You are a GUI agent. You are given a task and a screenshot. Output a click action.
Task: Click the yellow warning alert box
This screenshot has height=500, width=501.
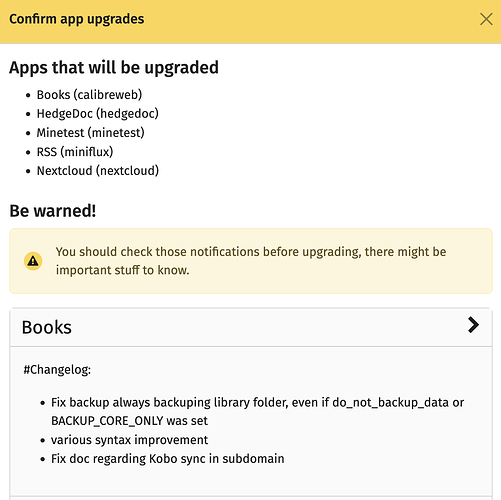coord(251,261)
